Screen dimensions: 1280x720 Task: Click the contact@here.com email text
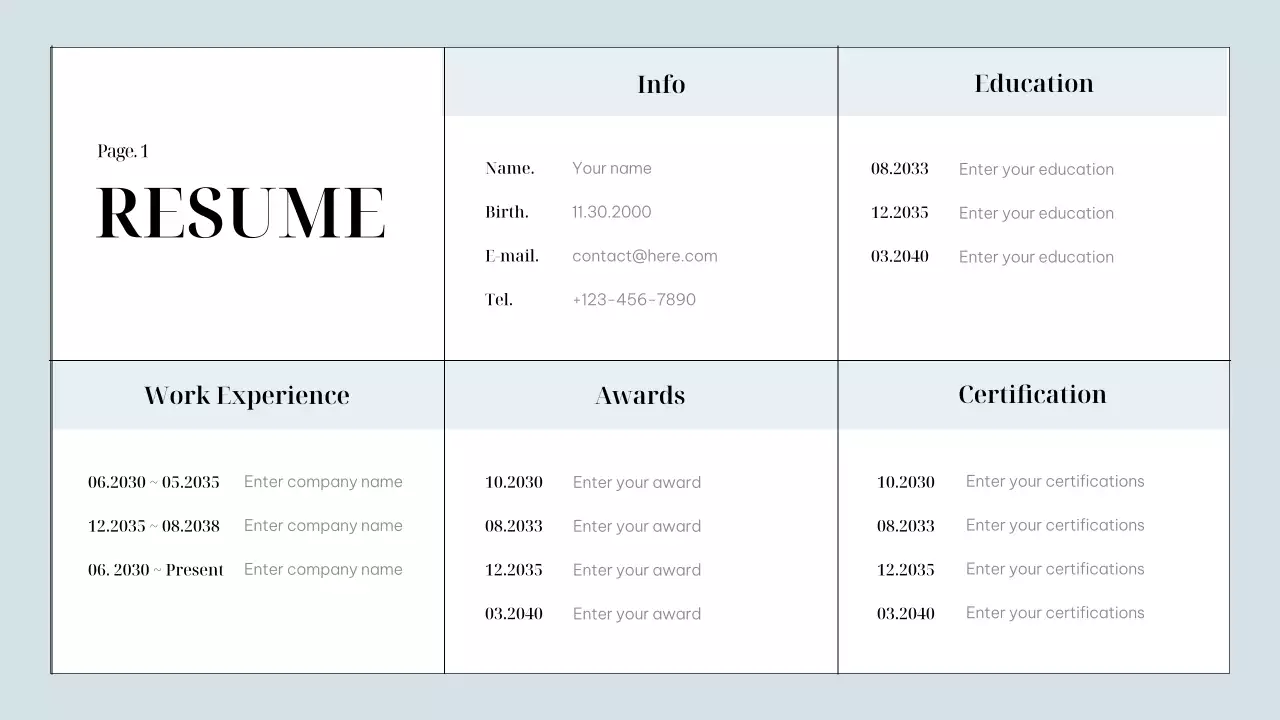click(644, 256)
